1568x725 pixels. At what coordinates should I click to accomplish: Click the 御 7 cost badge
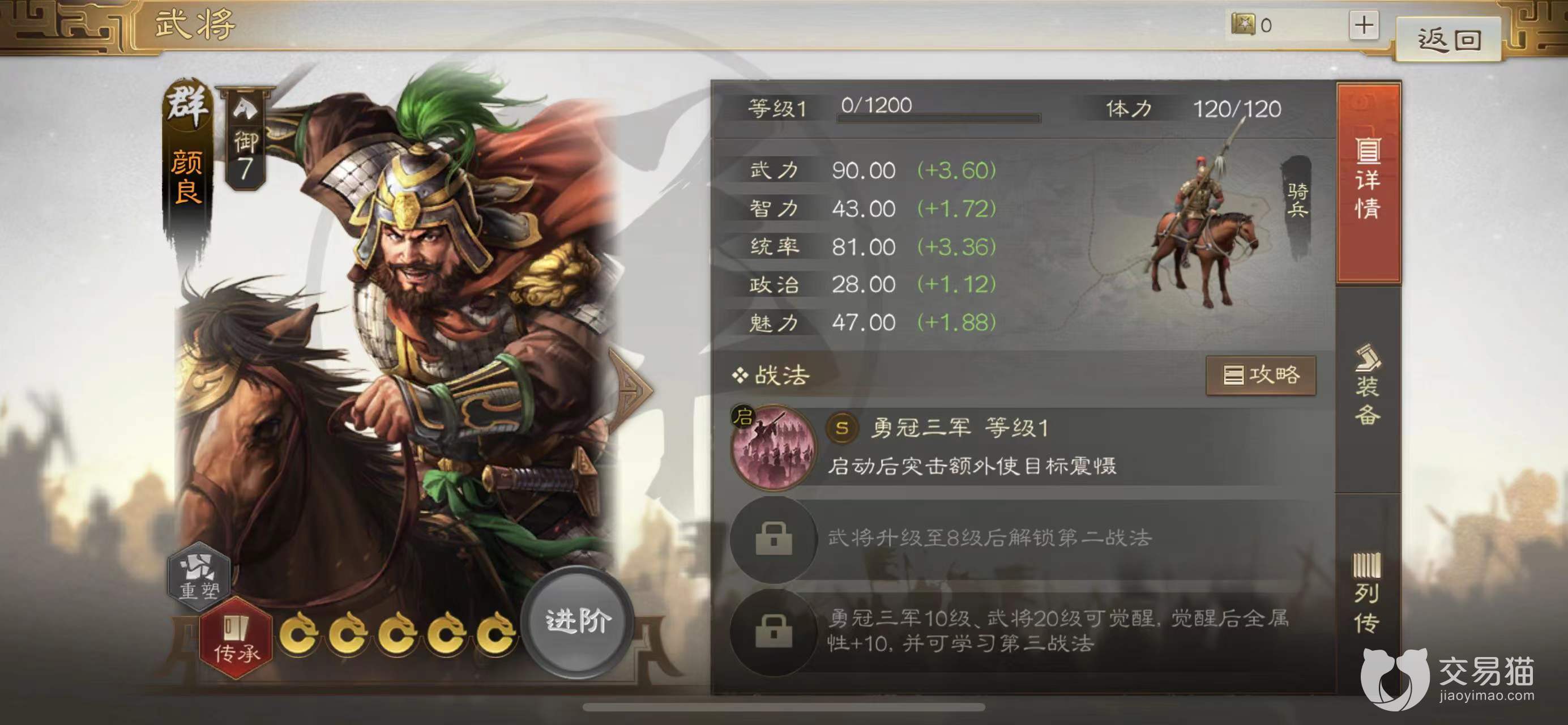[245, 140]
